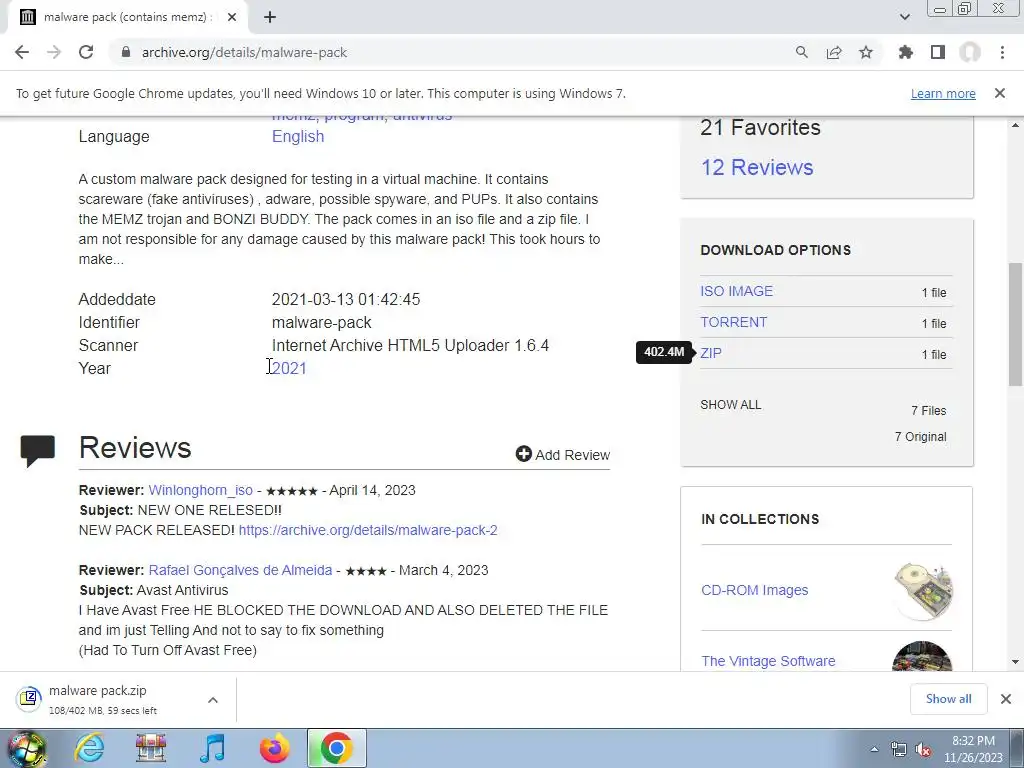This screenshot has width=1024, height=768.
Task: Open the Chrome profile avatar
Action: [x=970, y=52]
